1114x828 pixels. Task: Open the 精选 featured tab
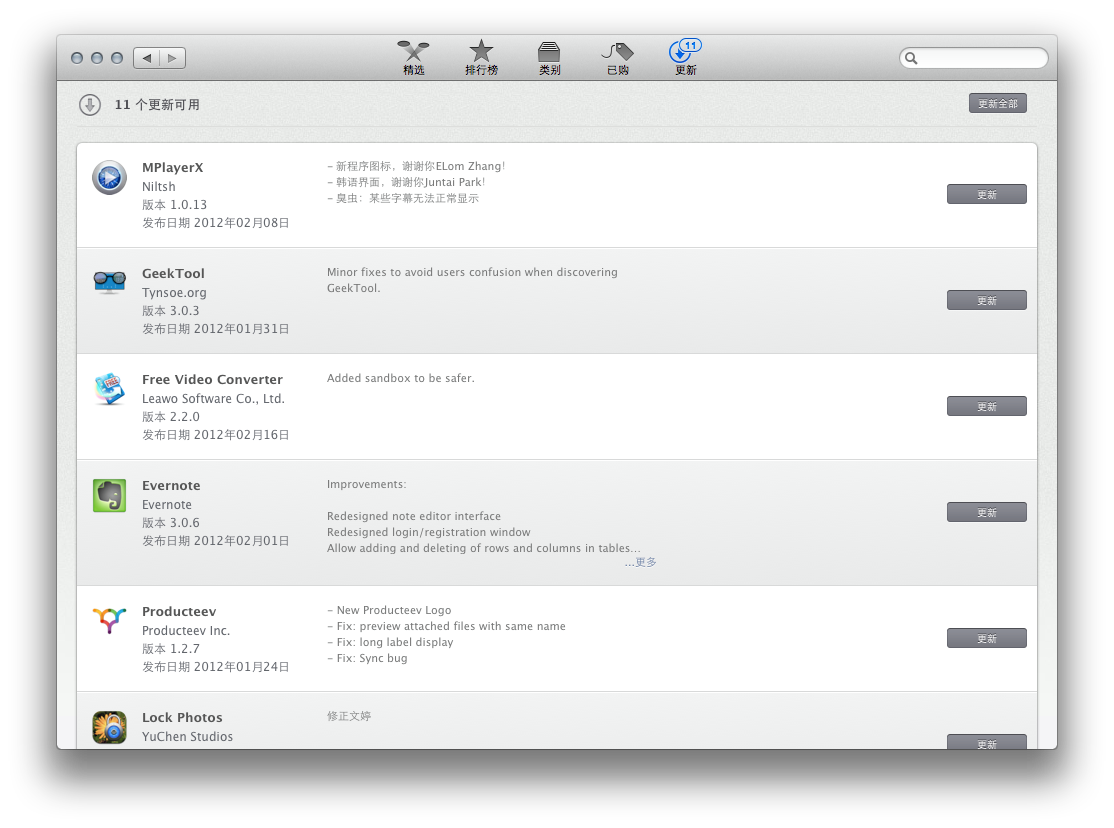pos(413,58)
